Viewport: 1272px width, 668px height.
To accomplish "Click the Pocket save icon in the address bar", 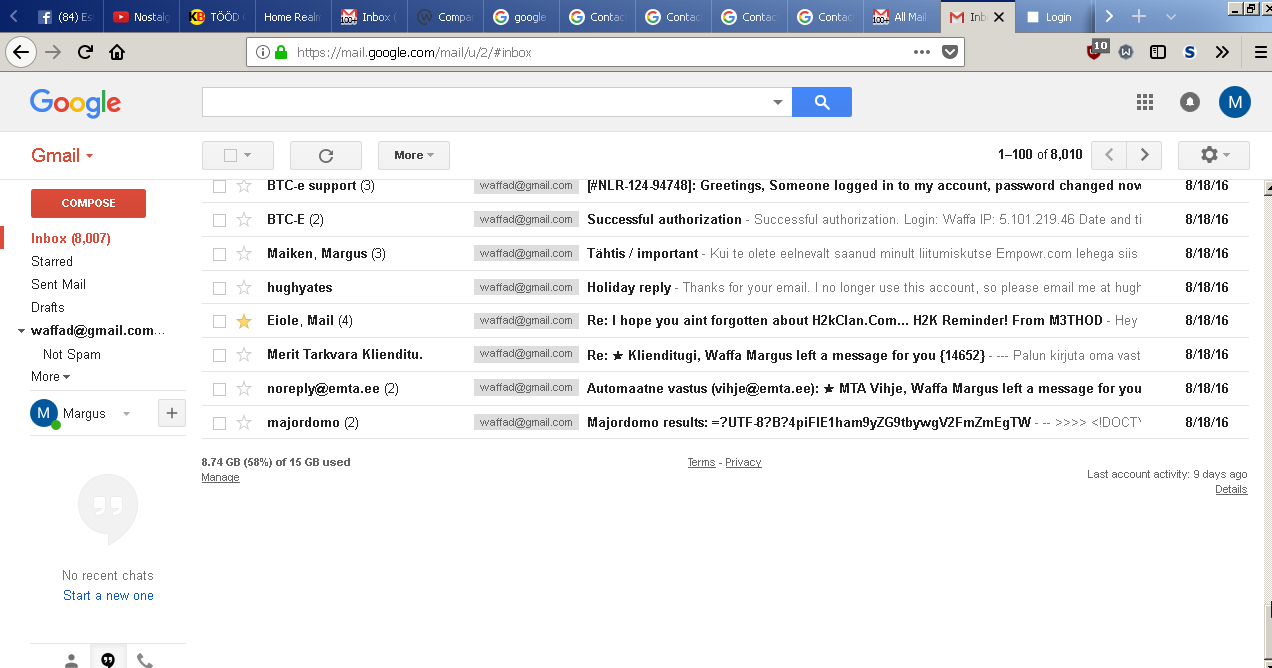I will tap(950, 52).
